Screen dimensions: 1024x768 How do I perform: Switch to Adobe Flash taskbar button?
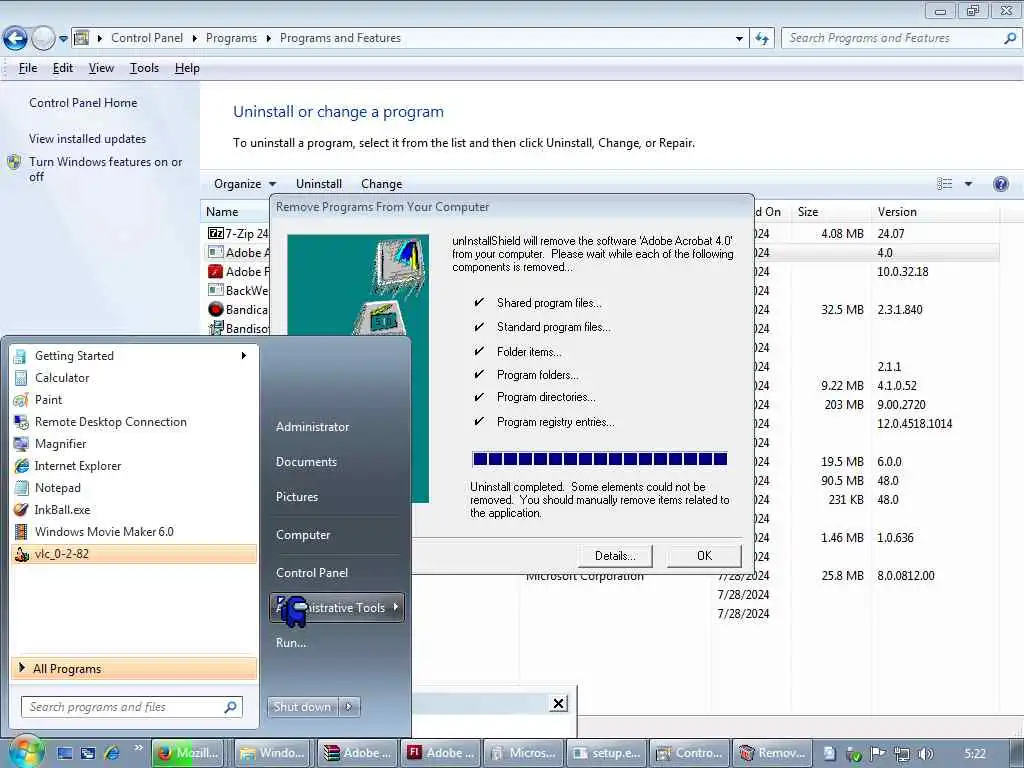[x=441, y=753]
